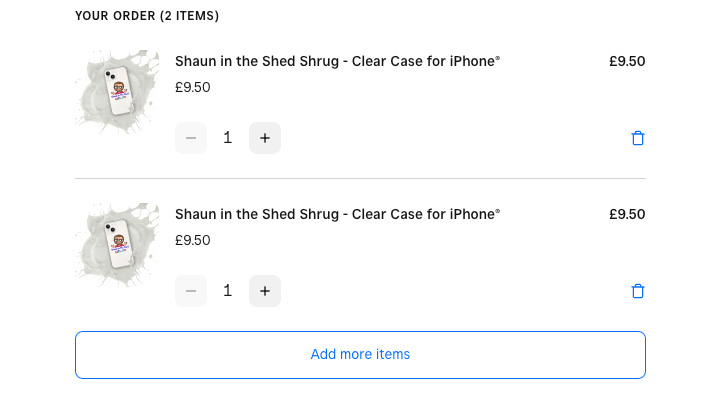
Task: Open the first product's thumbnail image
Action: point(117,90)
